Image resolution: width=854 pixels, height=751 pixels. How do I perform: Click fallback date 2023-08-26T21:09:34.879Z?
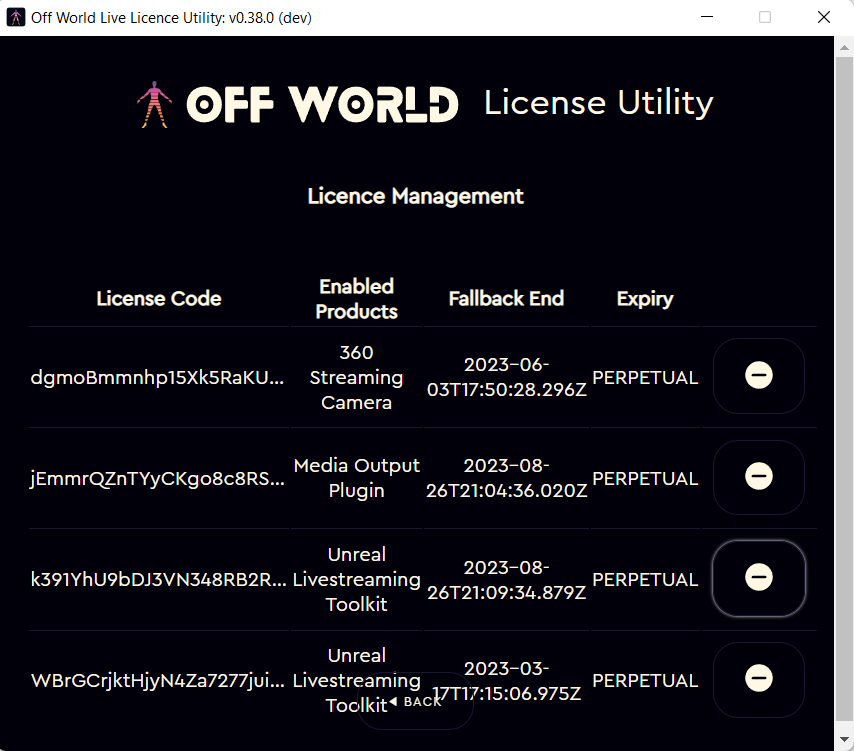click(507, 579)
